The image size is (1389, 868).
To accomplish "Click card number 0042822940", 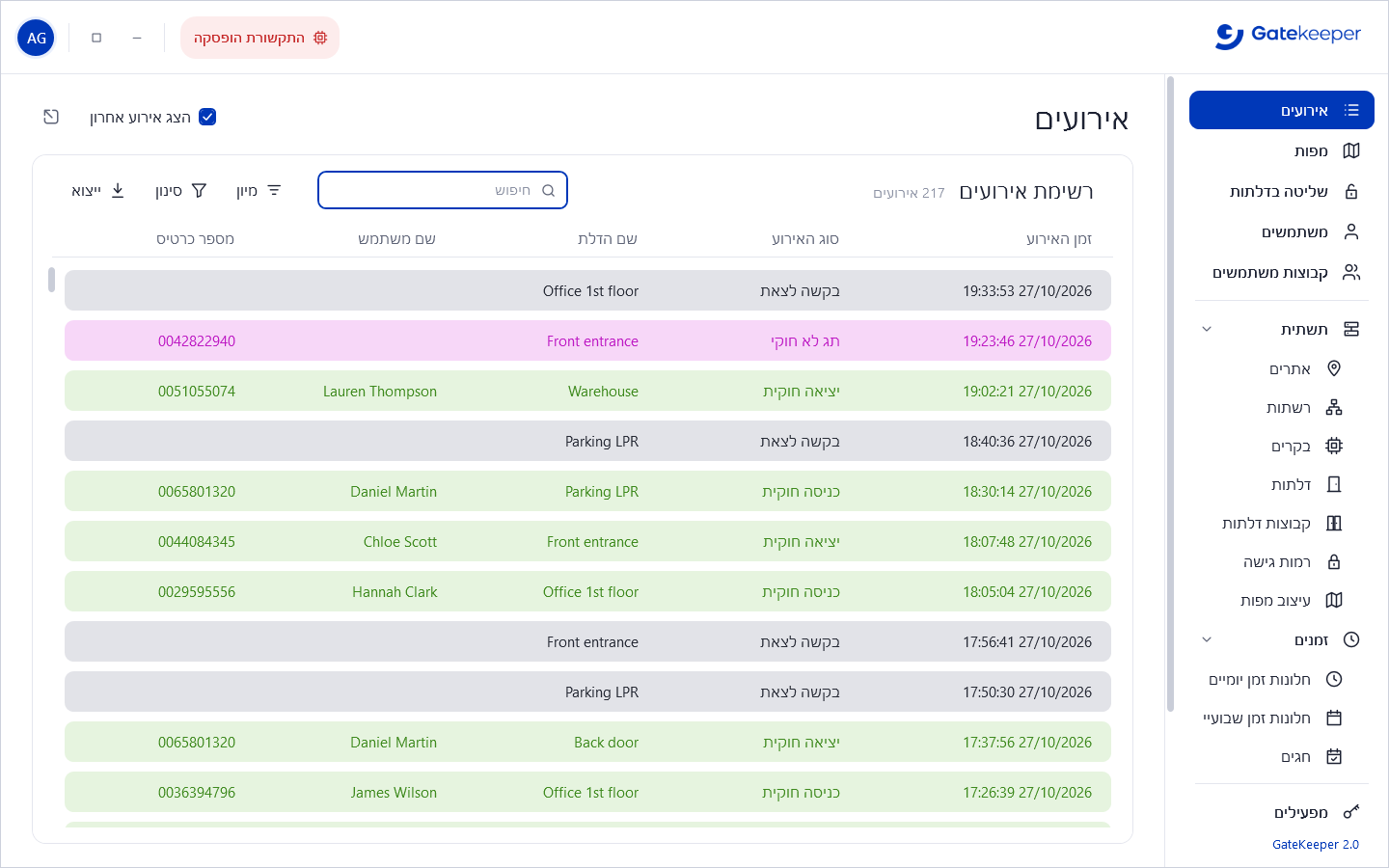I will [x=197, y=340].
